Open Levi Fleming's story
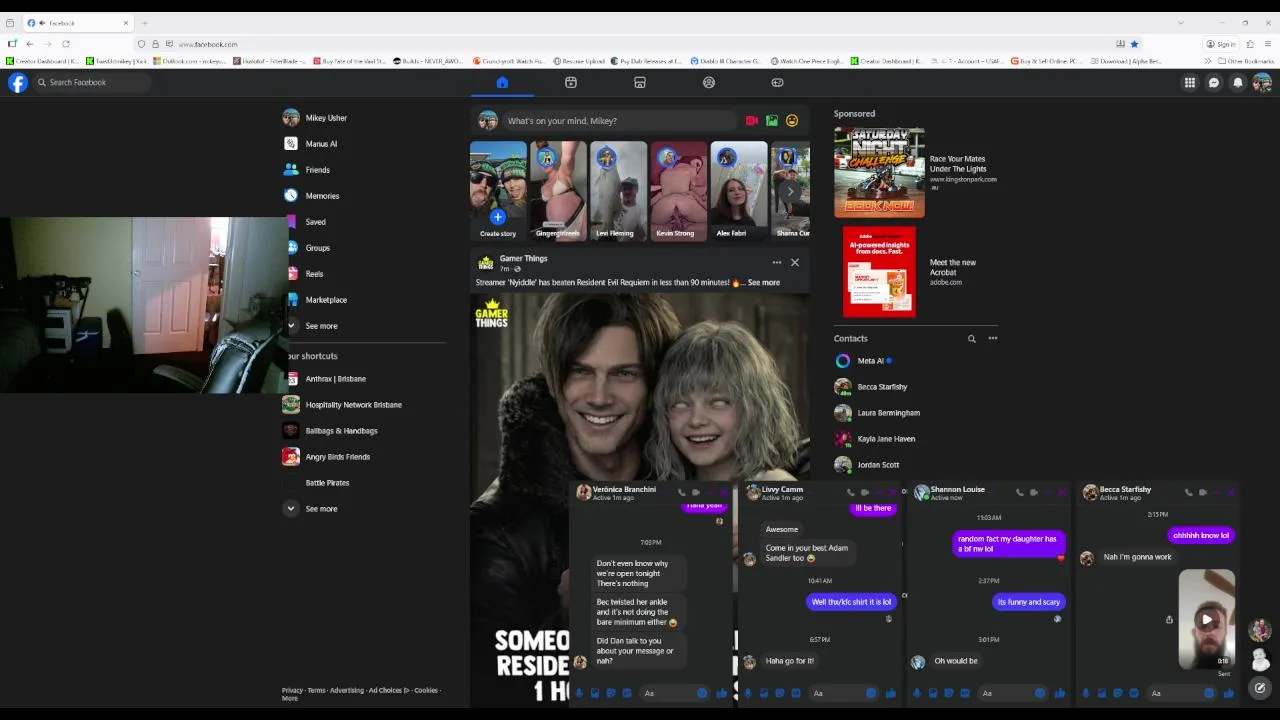This screenshot has height=720, width=1280. tap(618, 190)
